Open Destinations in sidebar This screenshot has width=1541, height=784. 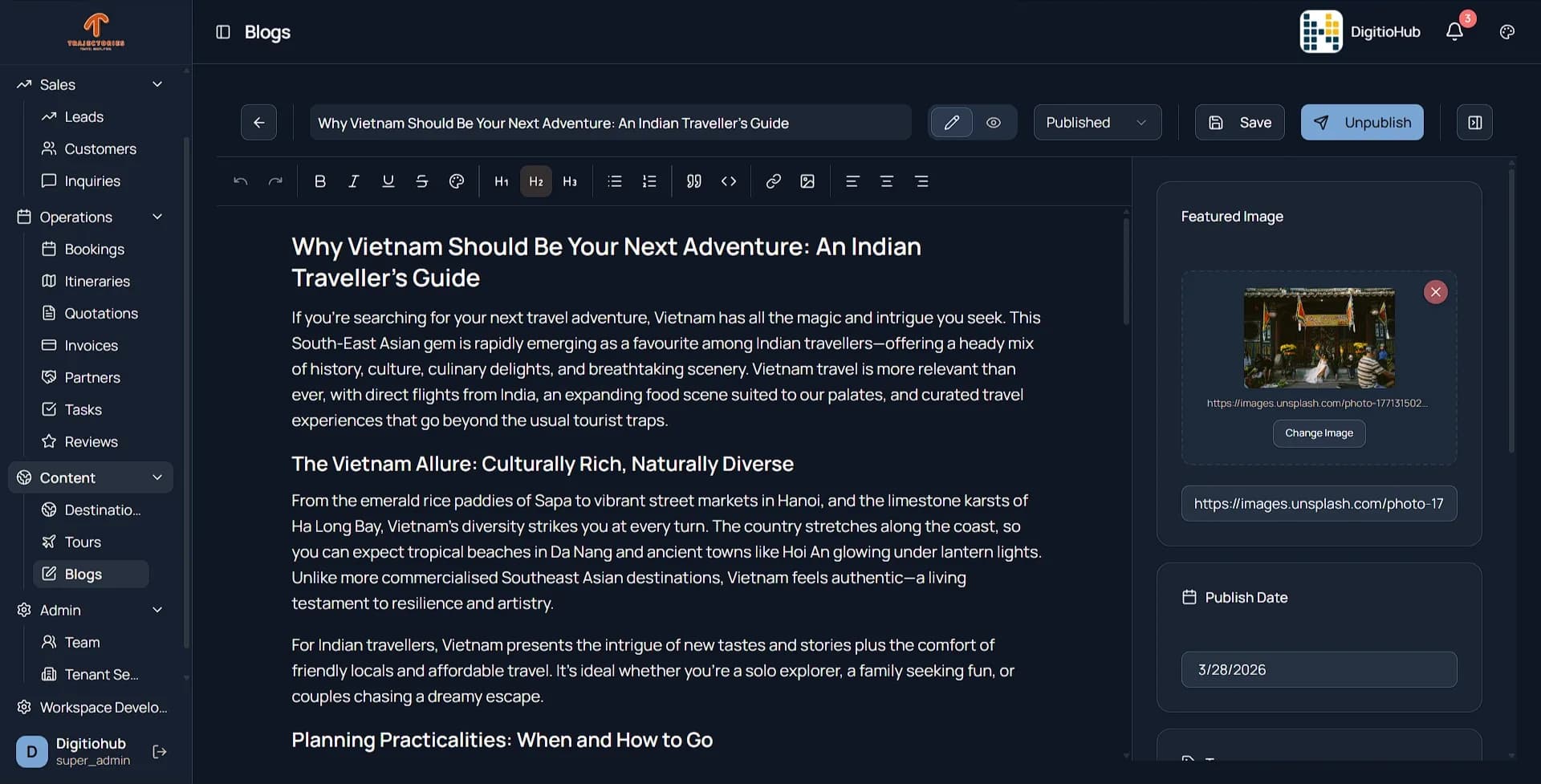click(x=91, y=510)
